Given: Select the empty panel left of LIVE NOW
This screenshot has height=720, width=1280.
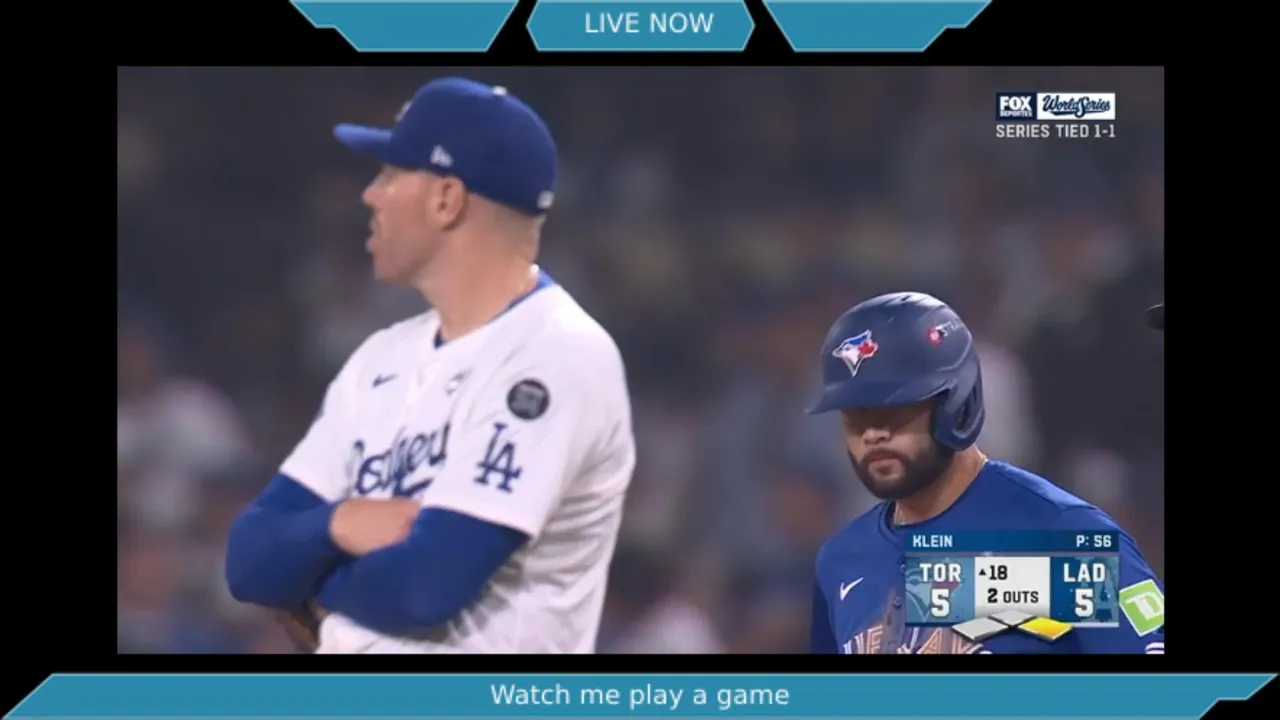Looking at the screenshot, I should coord(403,25).
